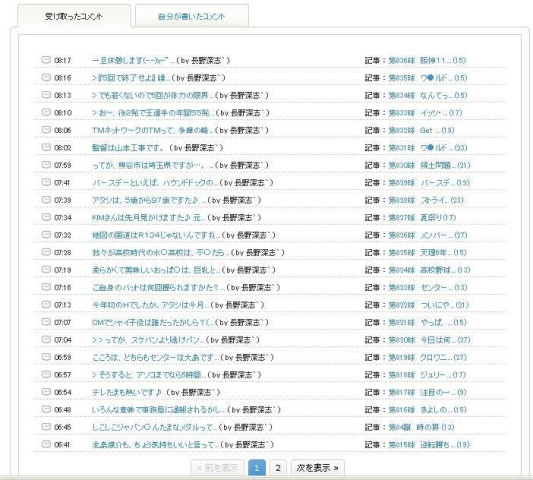Click the comment icon beside 08:06

tap(46, 130)
